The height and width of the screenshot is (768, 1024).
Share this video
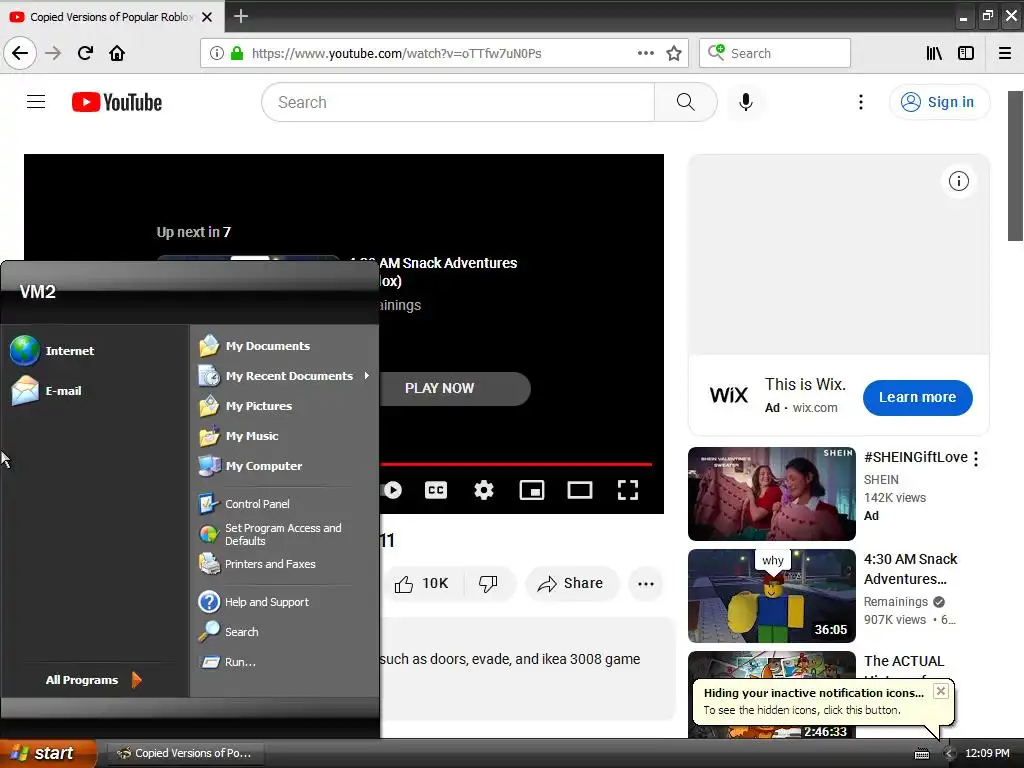pyautogui.click(x=571, y=584)
